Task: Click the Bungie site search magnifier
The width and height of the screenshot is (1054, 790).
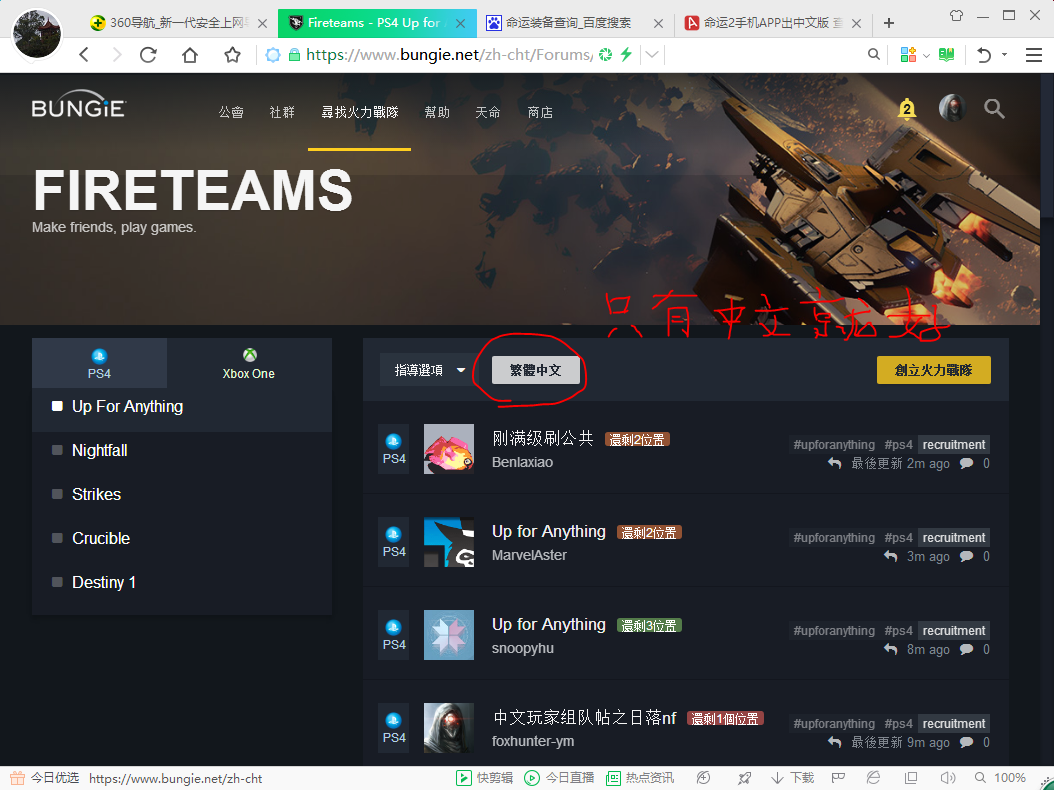Action: pos(994,108)
